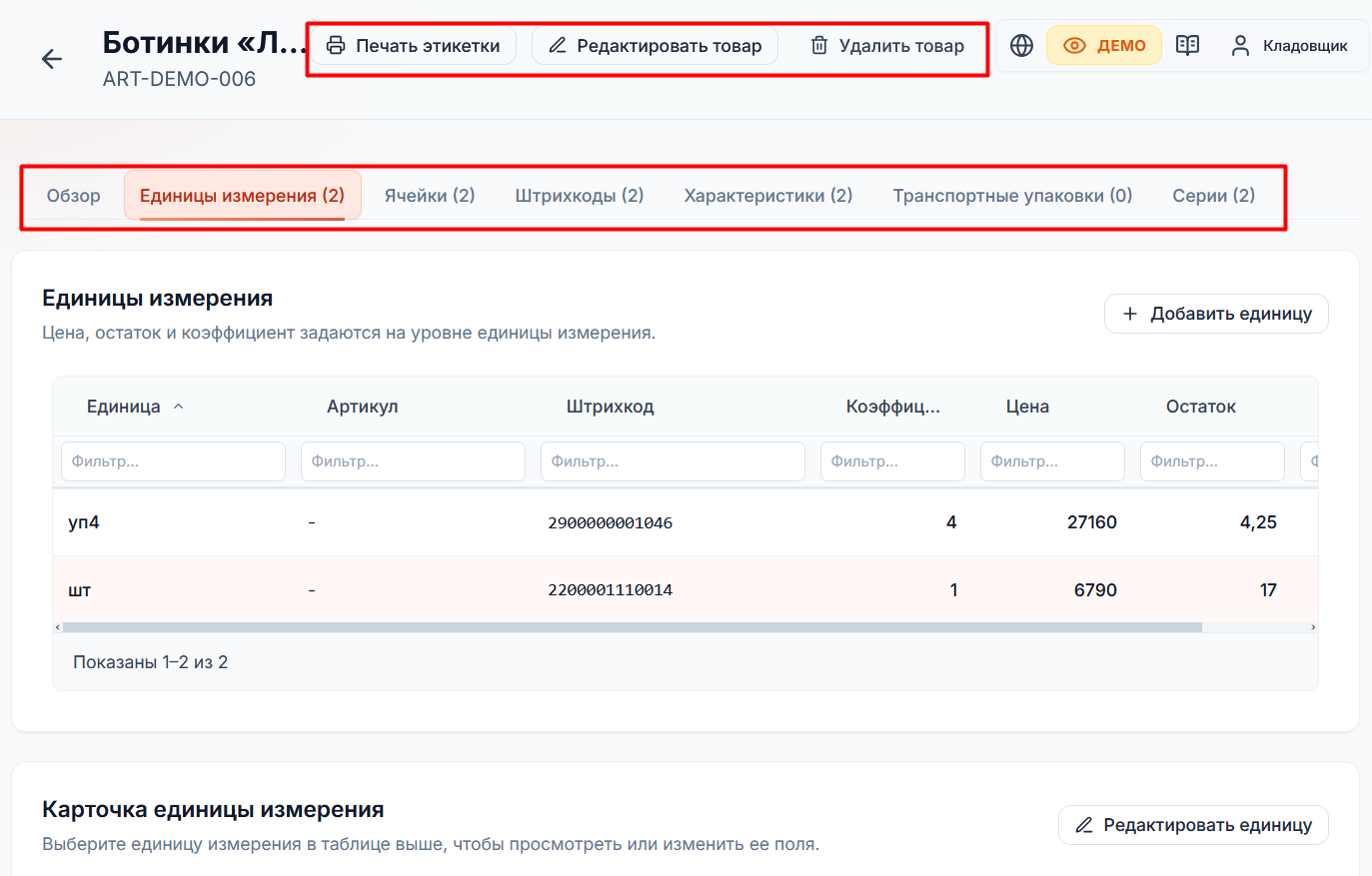Sort by the Штрихкод column header

click(x=610, y=407)
